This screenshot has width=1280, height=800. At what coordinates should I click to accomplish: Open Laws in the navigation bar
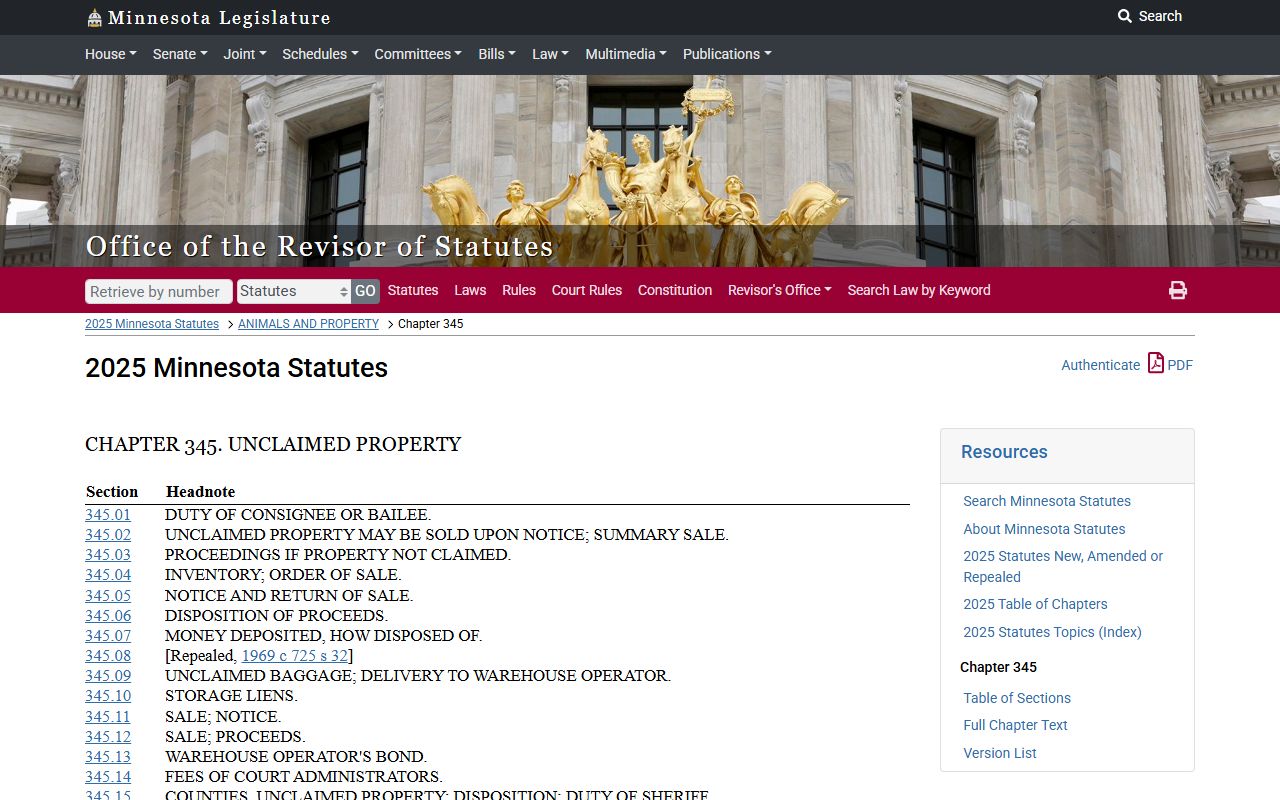(x=470, y=290)
